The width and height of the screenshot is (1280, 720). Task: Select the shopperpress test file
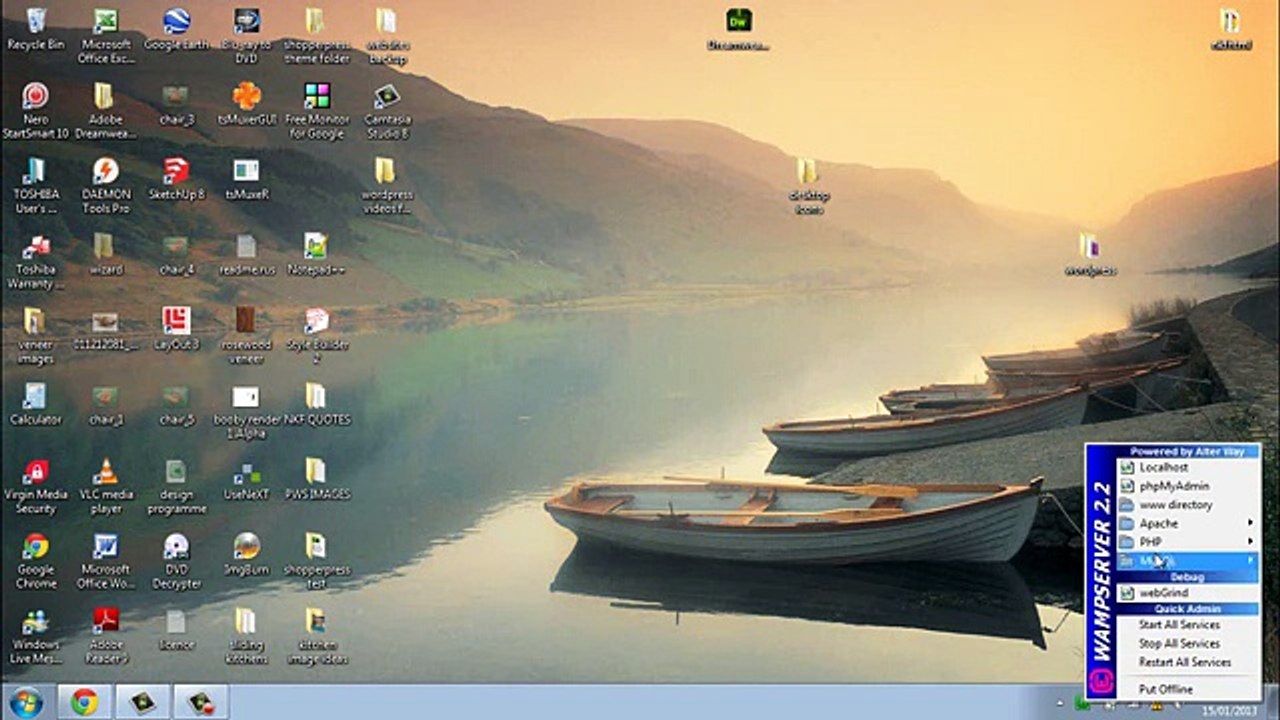tap(316, 561)
